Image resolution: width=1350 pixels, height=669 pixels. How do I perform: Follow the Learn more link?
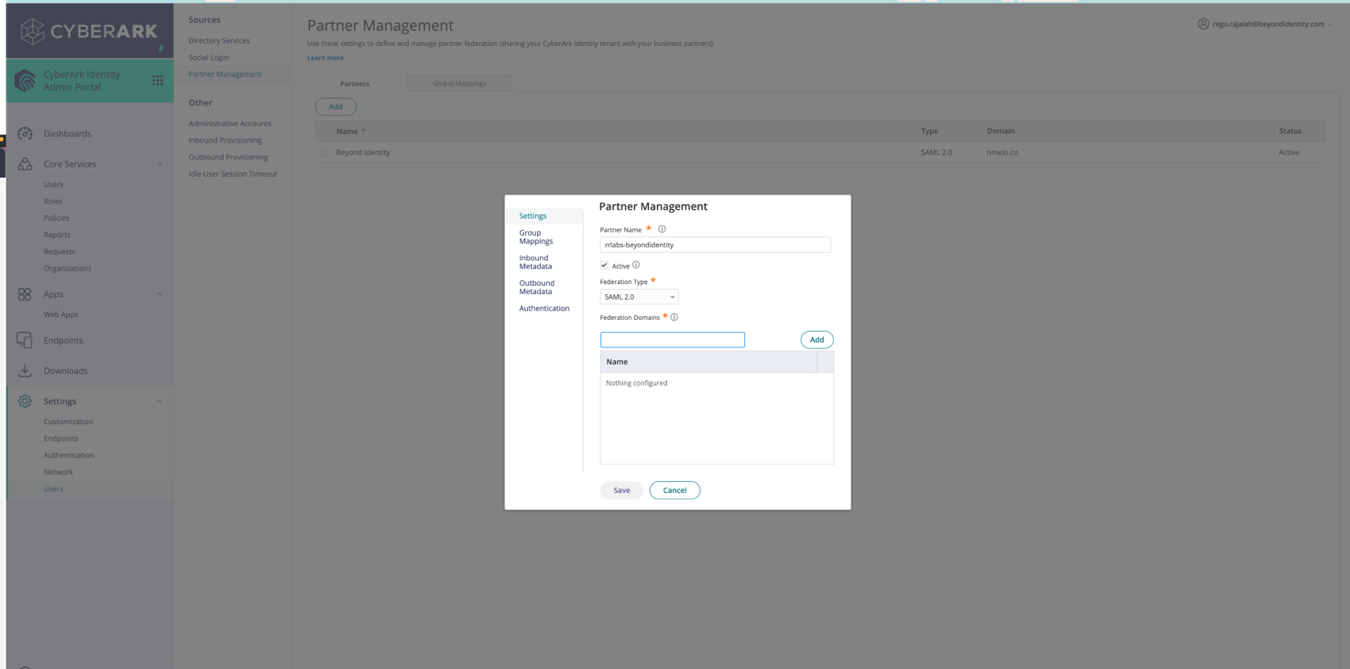click(325, 58)
